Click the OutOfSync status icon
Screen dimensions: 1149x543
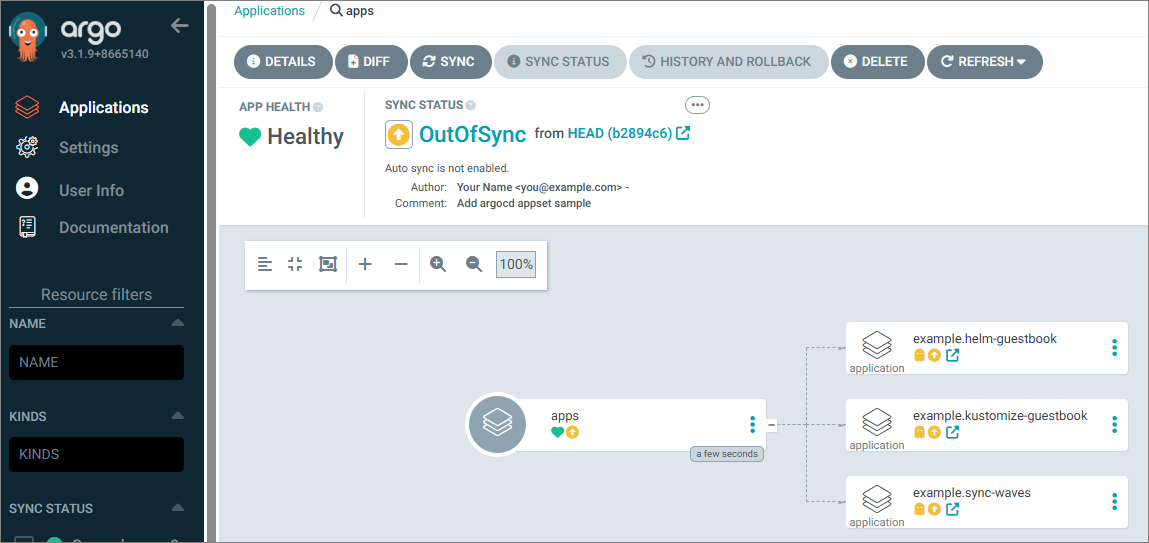point(398,135)
